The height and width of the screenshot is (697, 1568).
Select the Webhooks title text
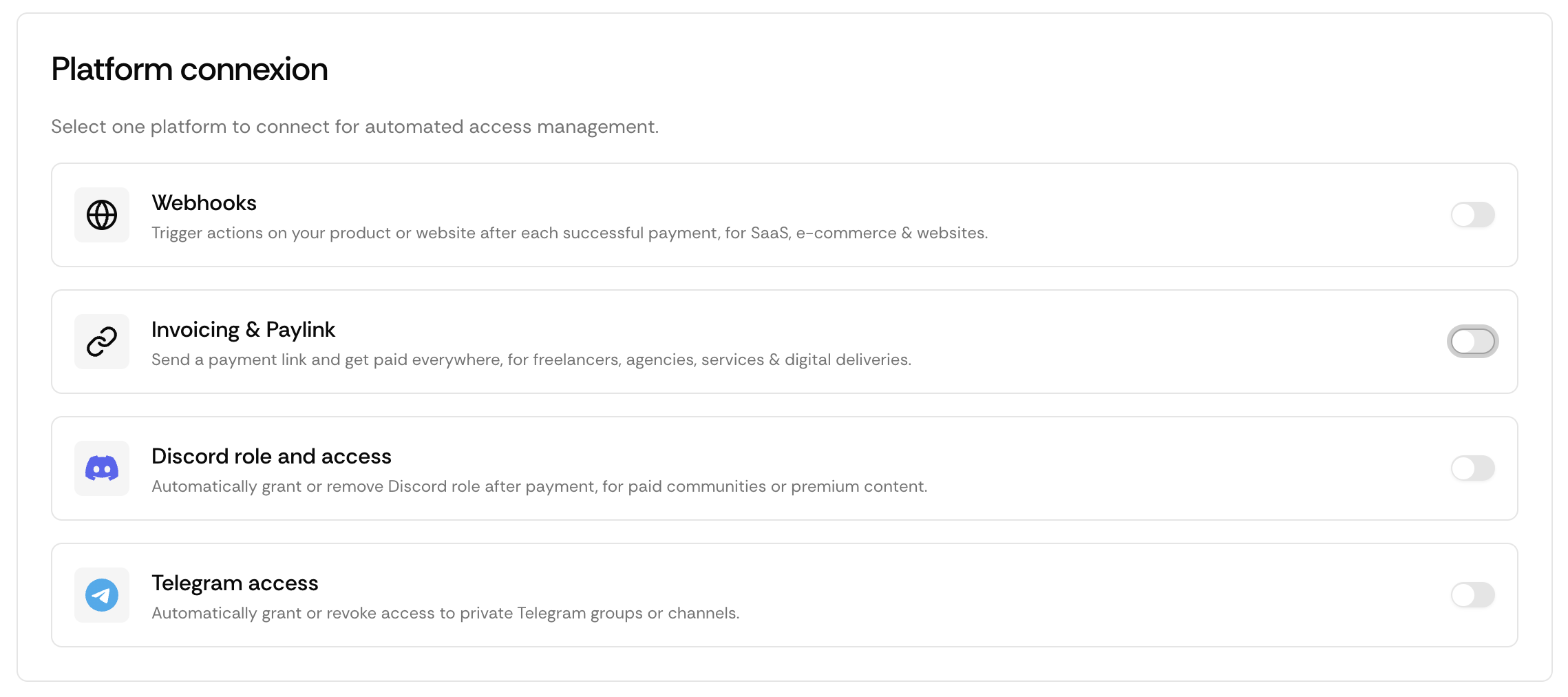(204, 203)
